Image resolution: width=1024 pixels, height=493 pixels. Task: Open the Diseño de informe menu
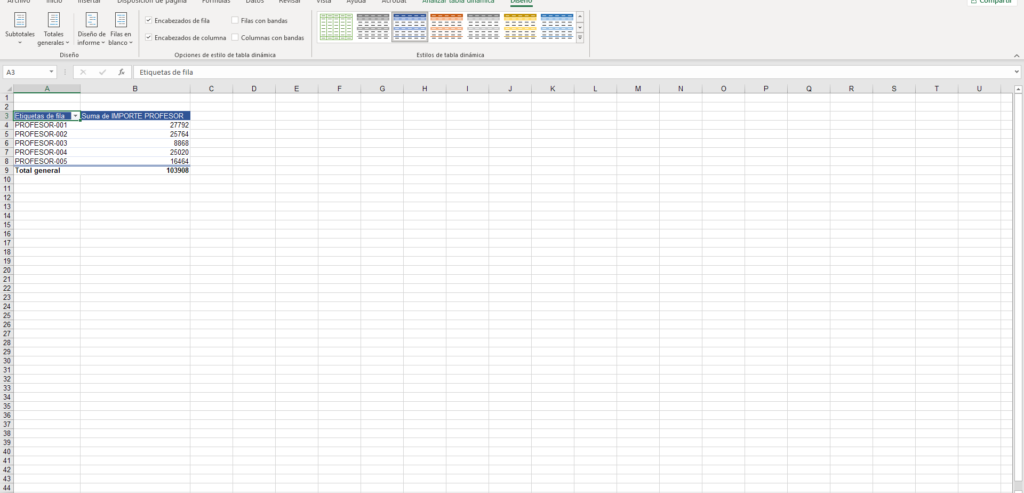91,29
